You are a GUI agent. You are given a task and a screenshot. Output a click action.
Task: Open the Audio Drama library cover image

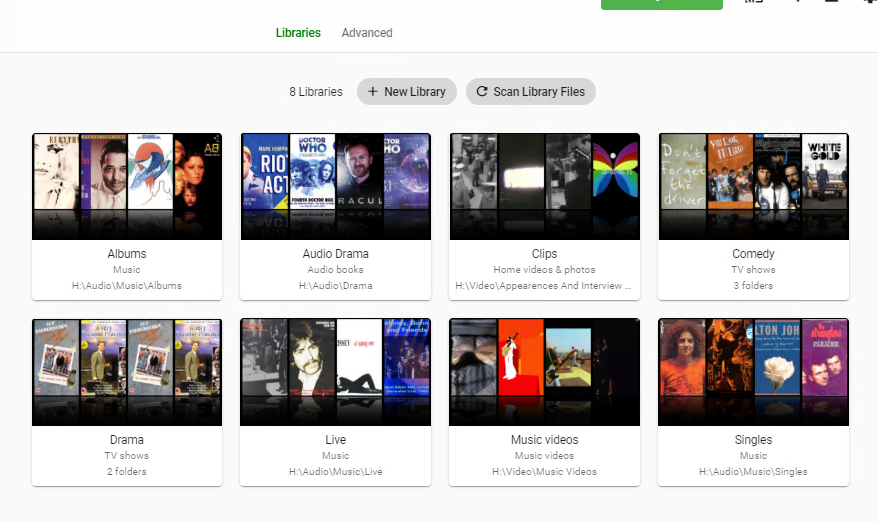pos(336,187)
